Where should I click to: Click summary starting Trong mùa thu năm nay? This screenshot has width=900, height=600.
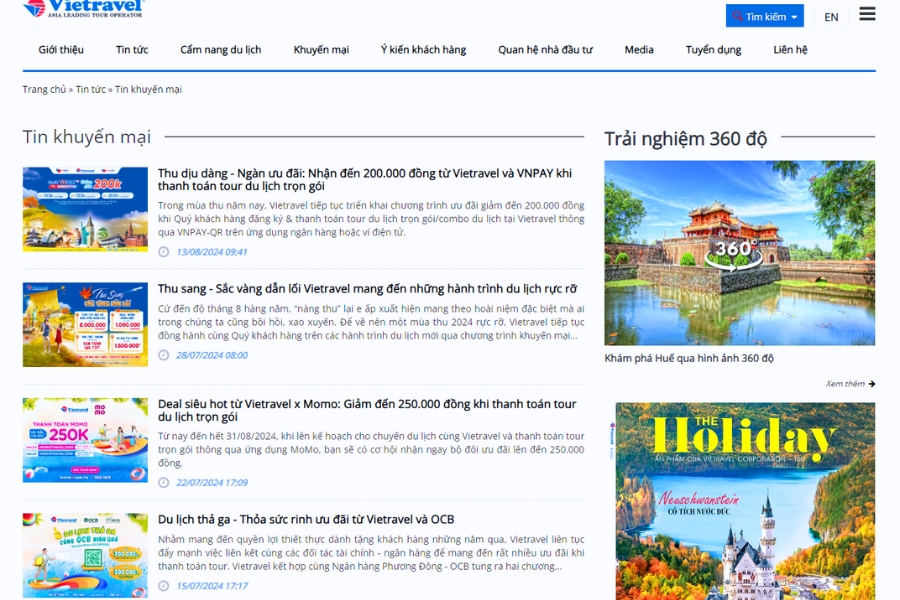coord(371,219)
